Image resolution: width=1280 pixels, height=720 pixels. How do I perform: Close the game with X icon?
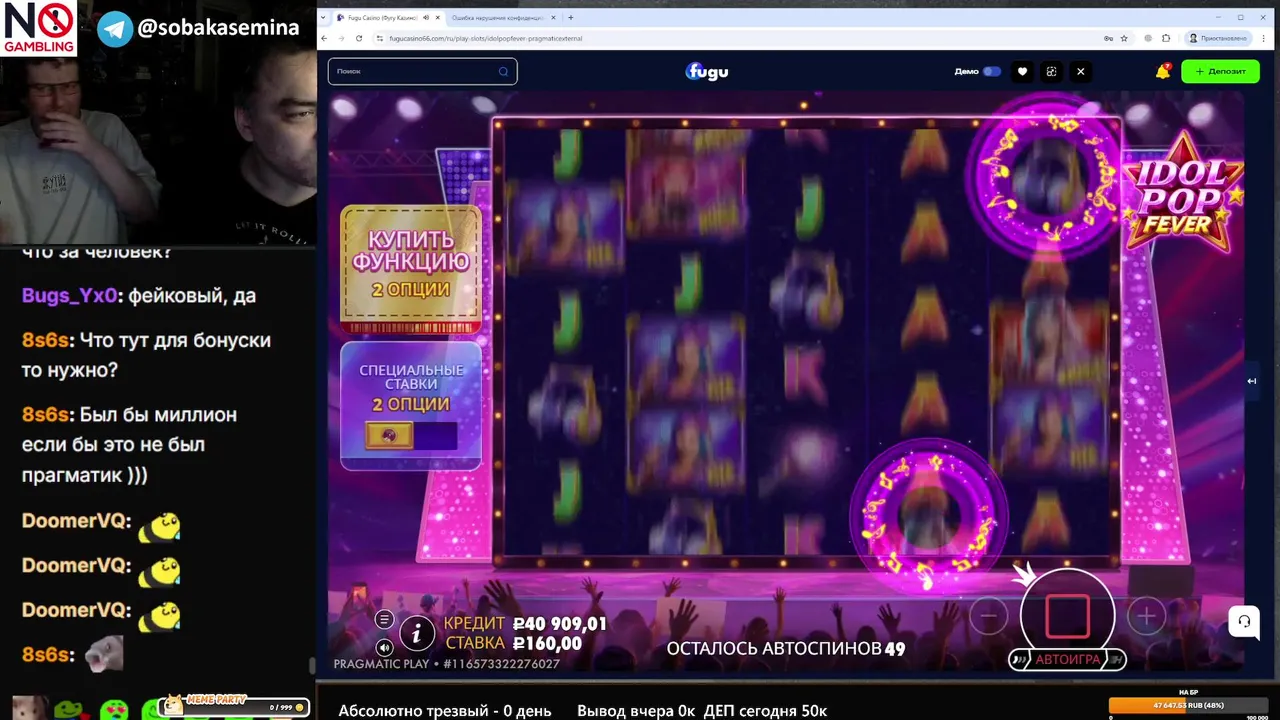1080,71
